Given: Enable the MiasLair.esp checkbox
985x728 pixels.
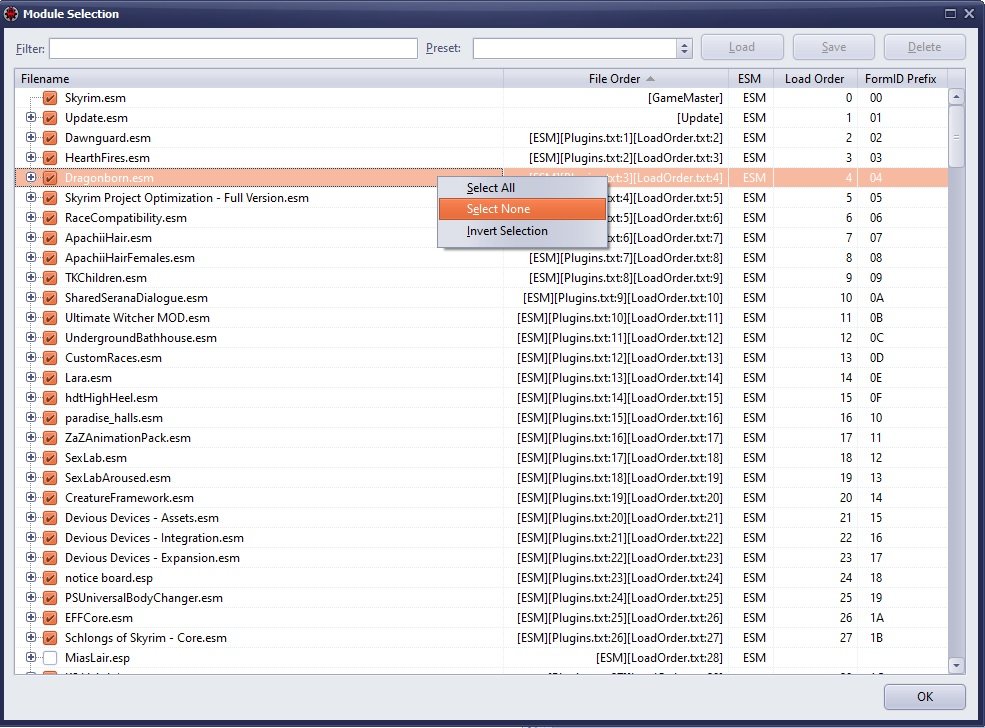Looking at the screenshot, I should click(x=50, y=658).
